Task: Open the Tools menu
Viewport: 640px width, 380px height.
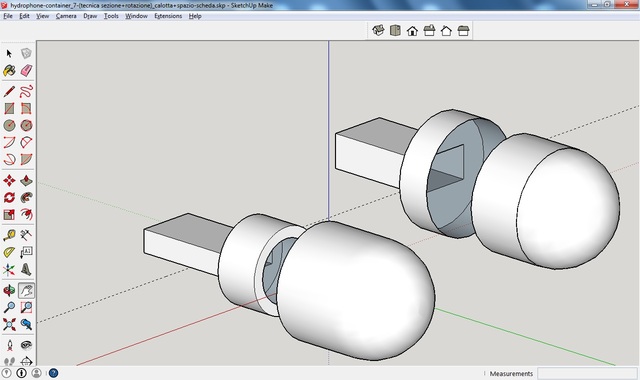Action: (x=111, y=16)
